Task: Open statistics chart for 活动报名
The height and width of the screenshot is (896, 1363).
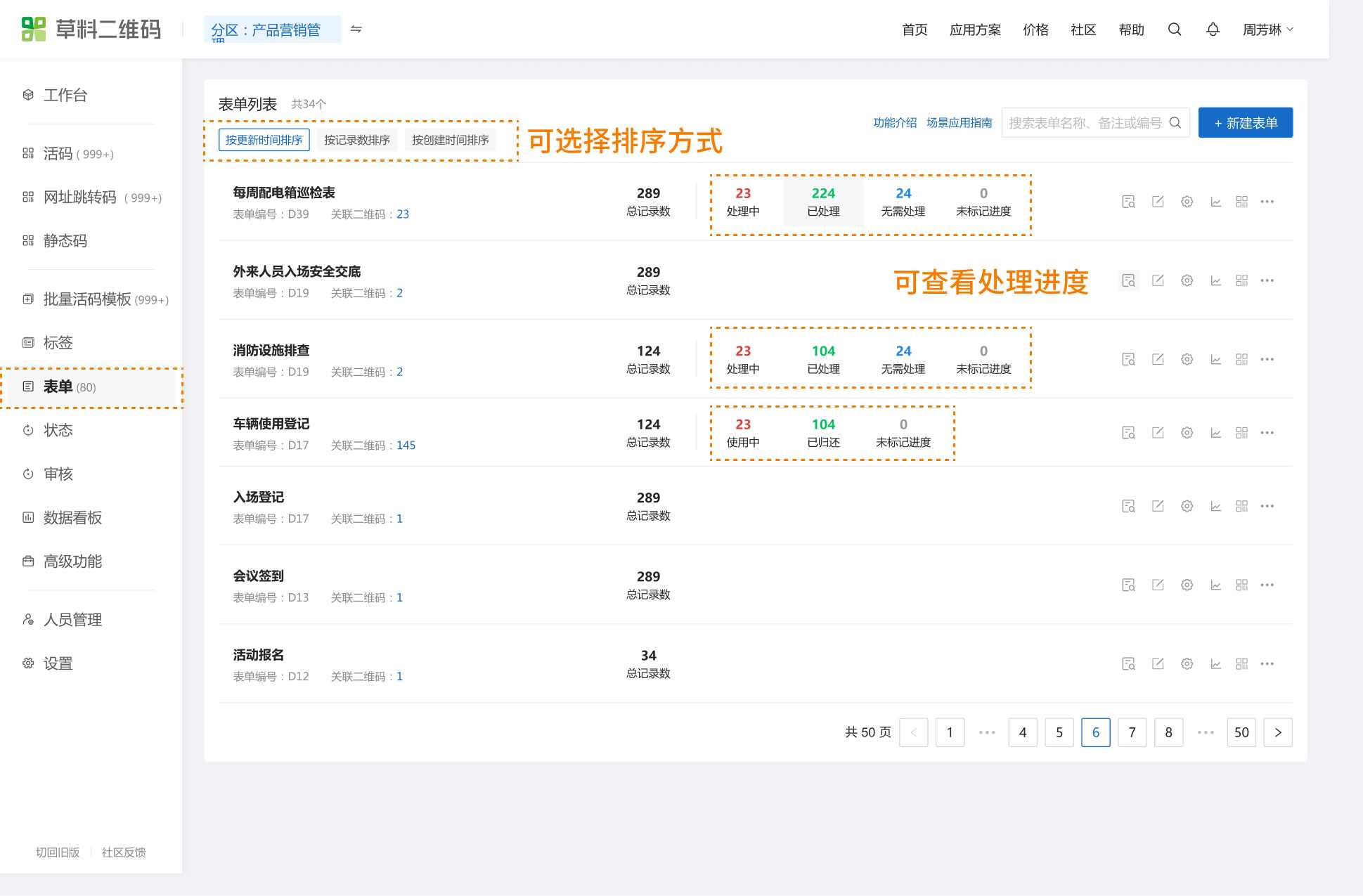Action: (1215, 663)
